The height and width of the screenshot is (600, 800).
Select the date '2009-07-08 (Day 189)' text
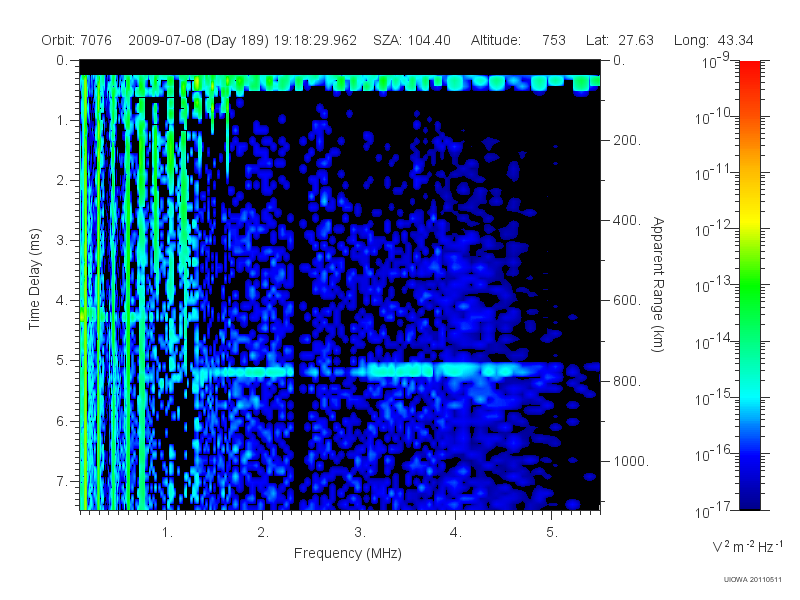[198, 40]
